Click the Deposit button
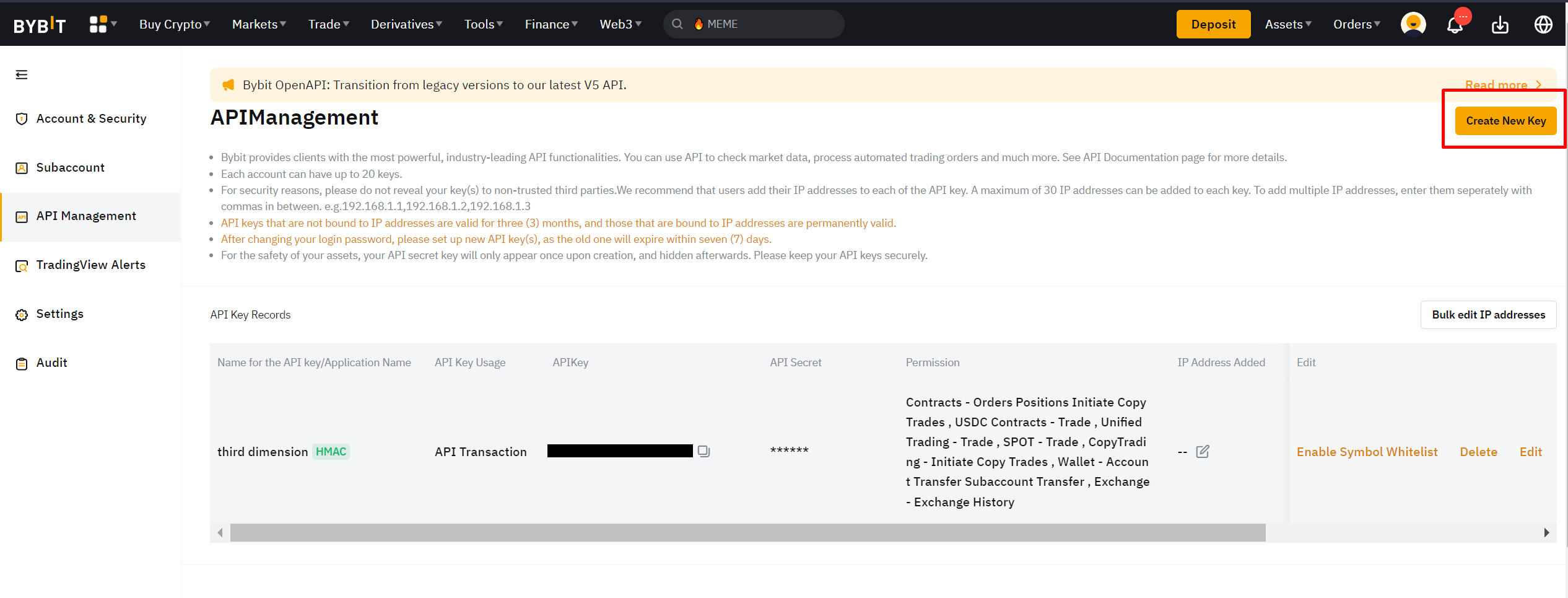 point(1213,24)
